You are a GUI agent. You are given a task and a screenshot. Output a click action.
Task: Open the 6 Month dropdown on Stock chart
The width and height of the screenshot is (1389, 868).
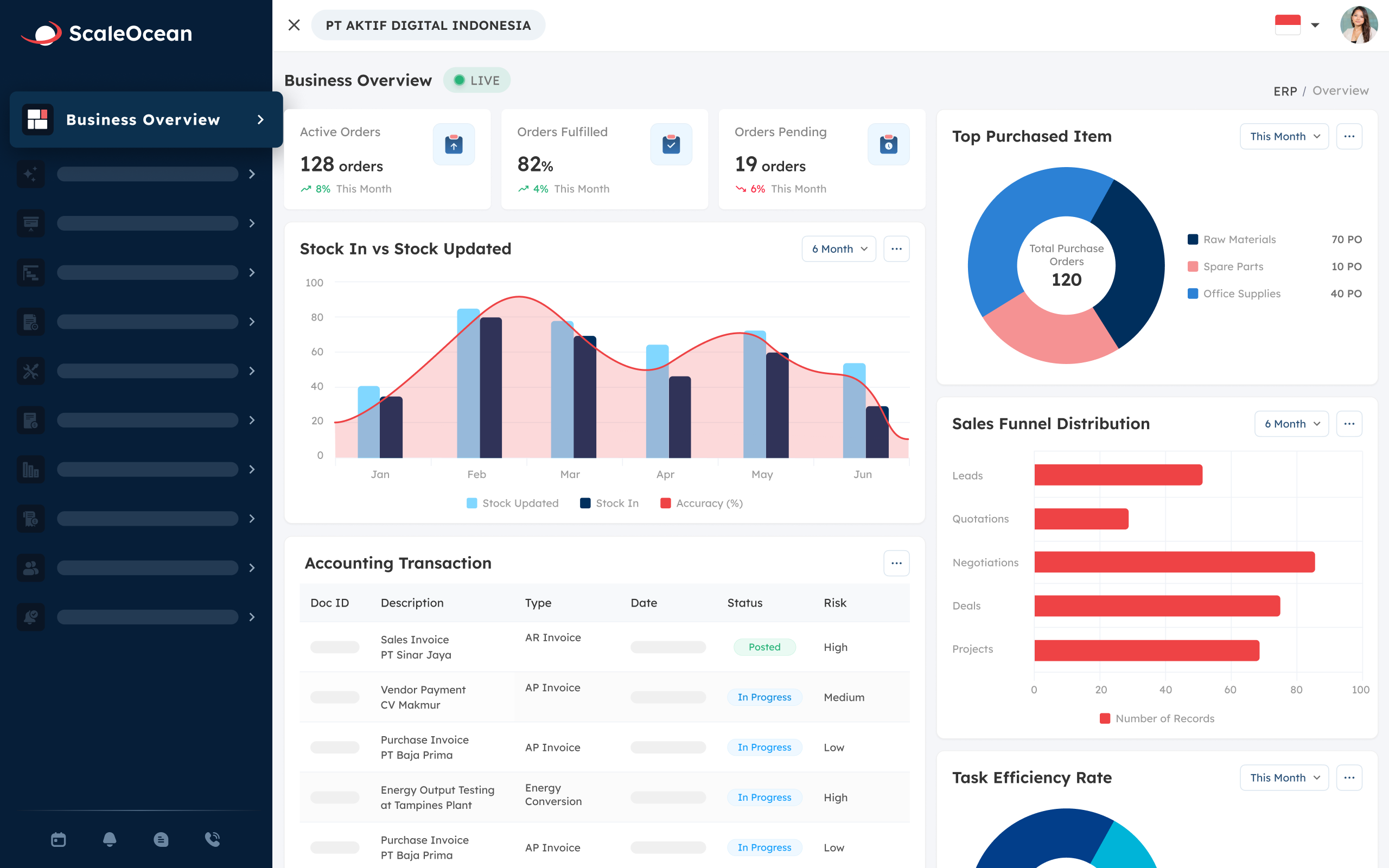coord(839,248)
